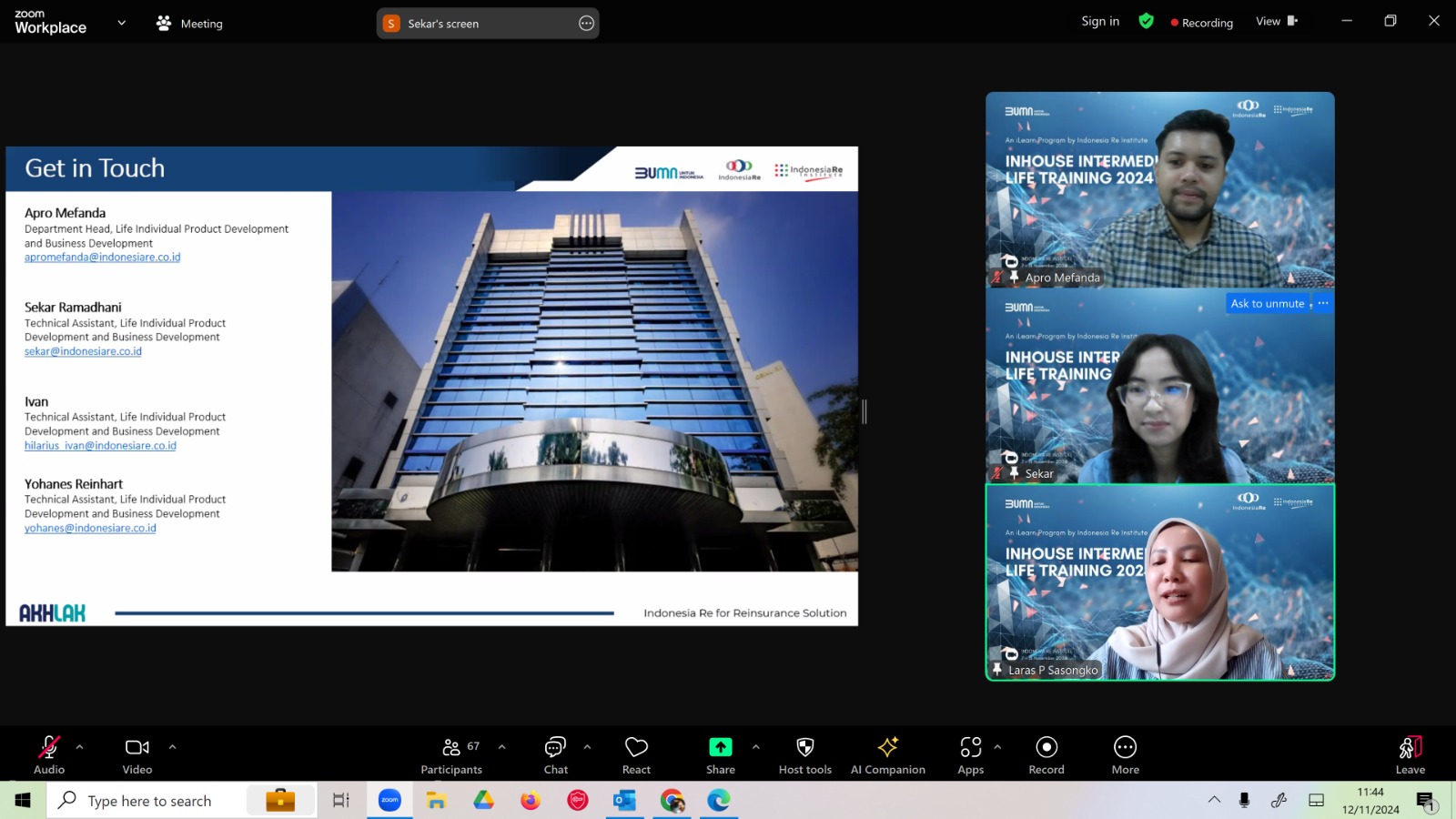The height and width of the screenshot is (819, 1456).
Task: Click the Ask to unmute button
Action: [1268, 303]
